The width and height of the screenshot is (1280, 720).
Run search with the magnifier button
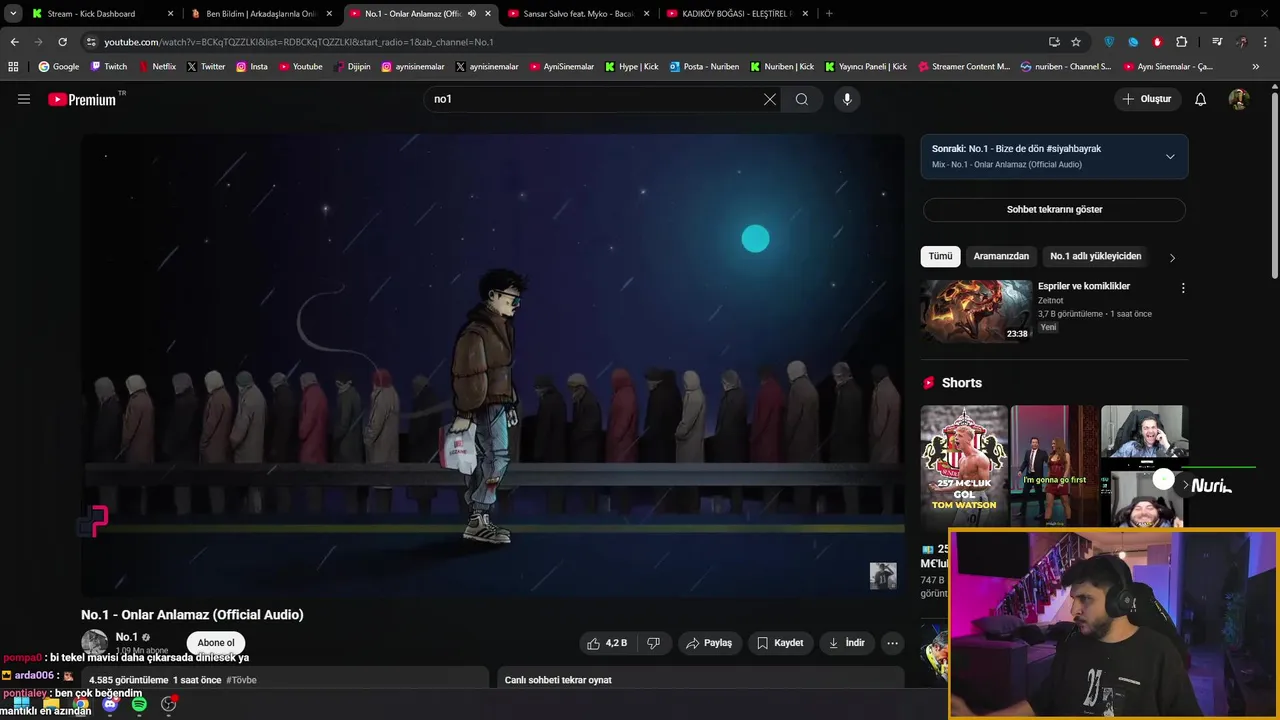[x=802, y=99]
